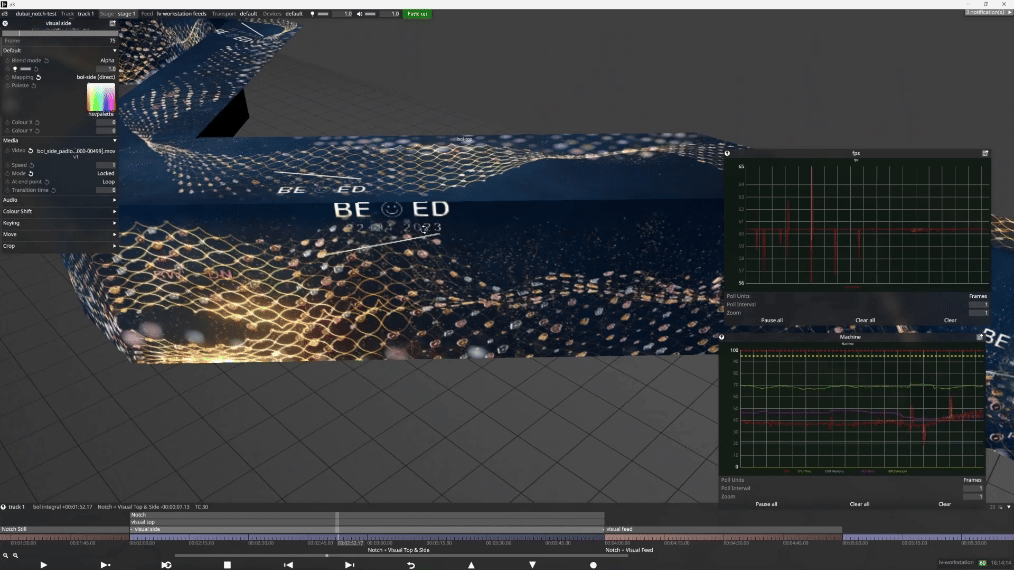This screenshot has width=1014, height=570.
Task: Jump to previous section
Action: [x=288, y=565]
